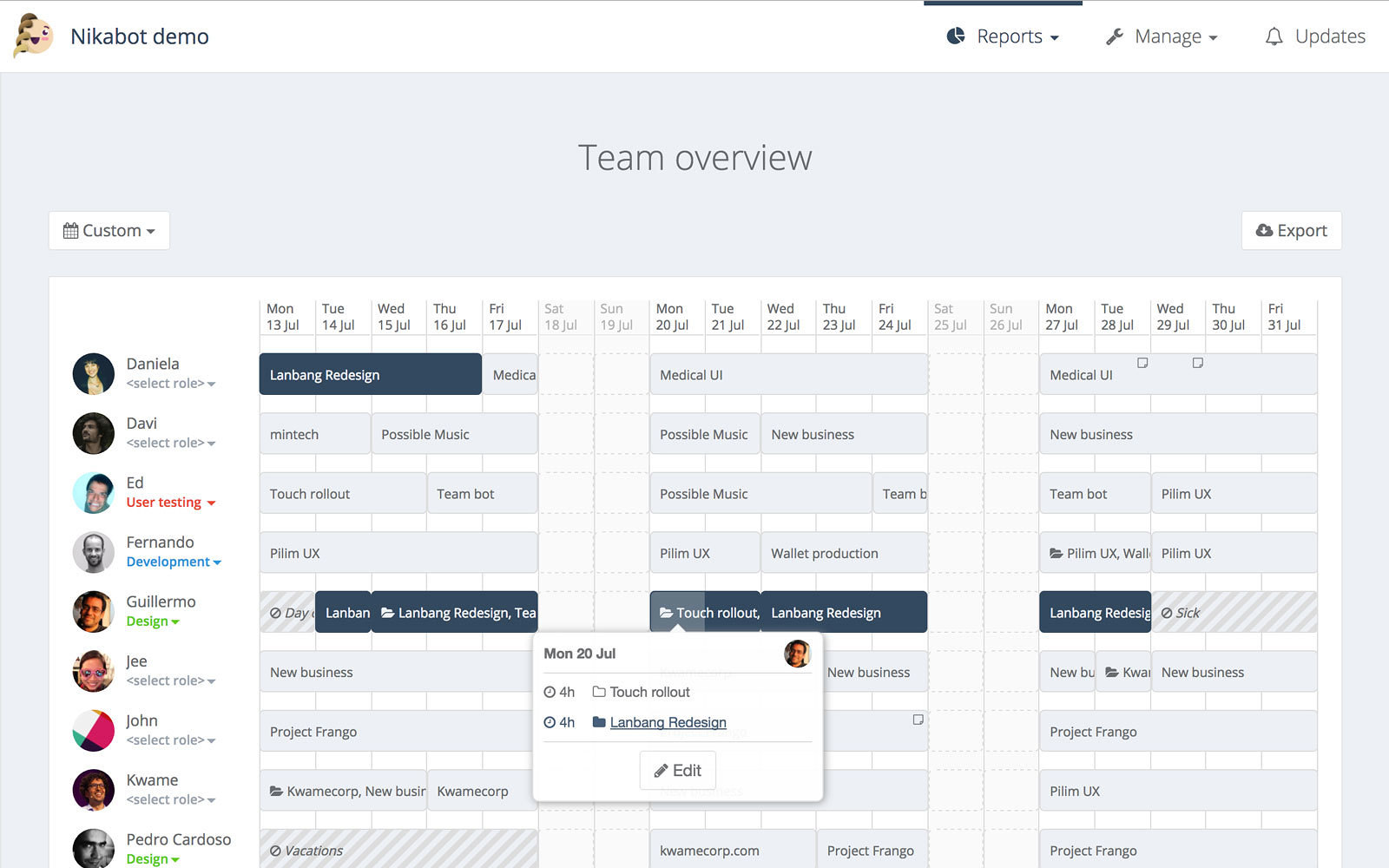
Task: Open Jee's select role dropdown
Action: [171, 681]
